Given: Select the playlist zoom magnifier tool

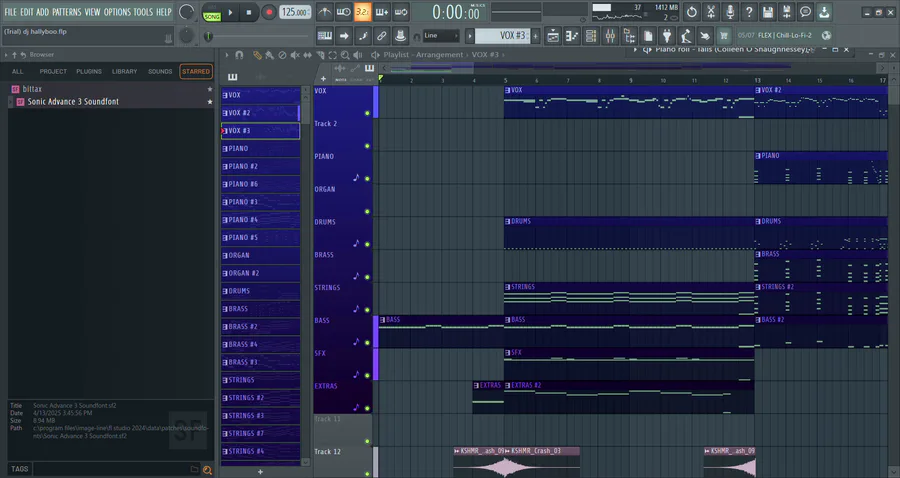Looking at the screenshot, I should 345,55.
